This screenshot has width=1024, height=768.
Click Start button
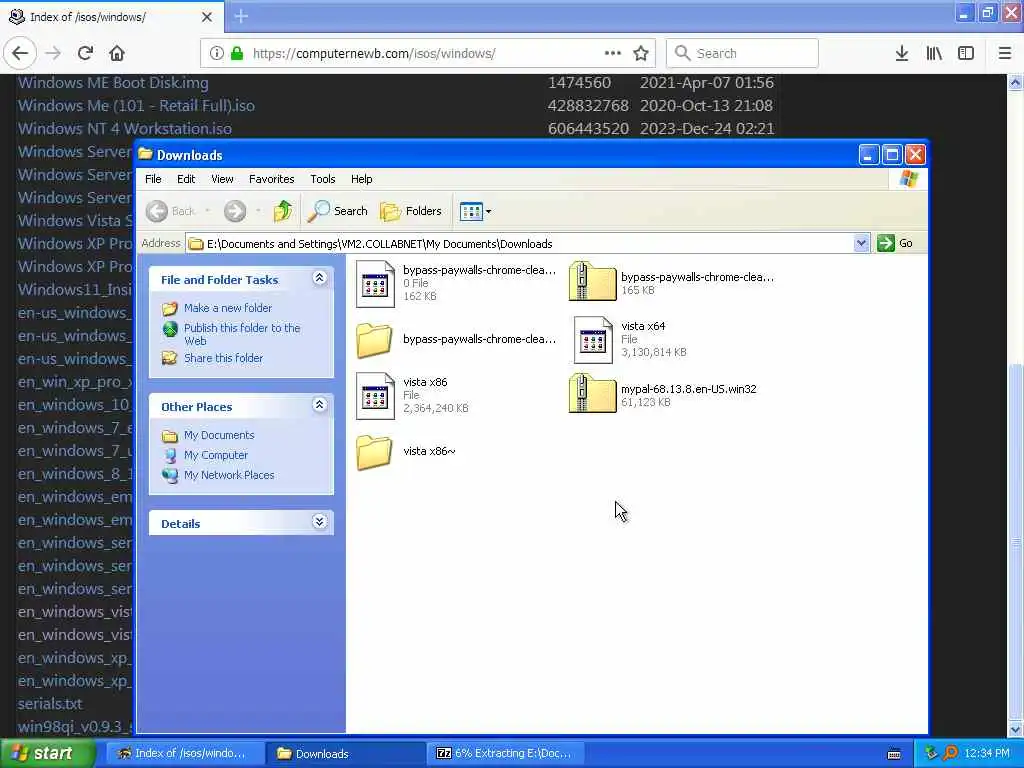tap(47, 754)
